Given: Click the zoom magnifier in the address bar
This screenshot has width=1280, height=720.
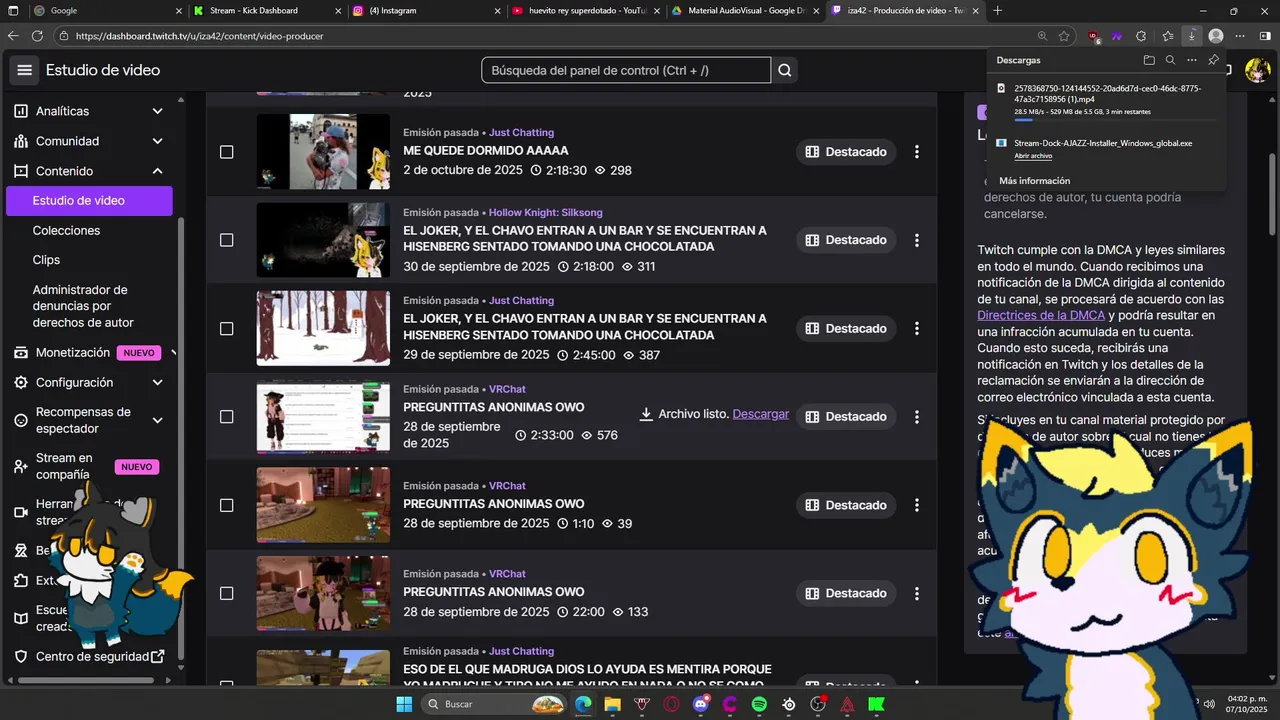Looking at the screenshot, I should tap(1042, 36).
